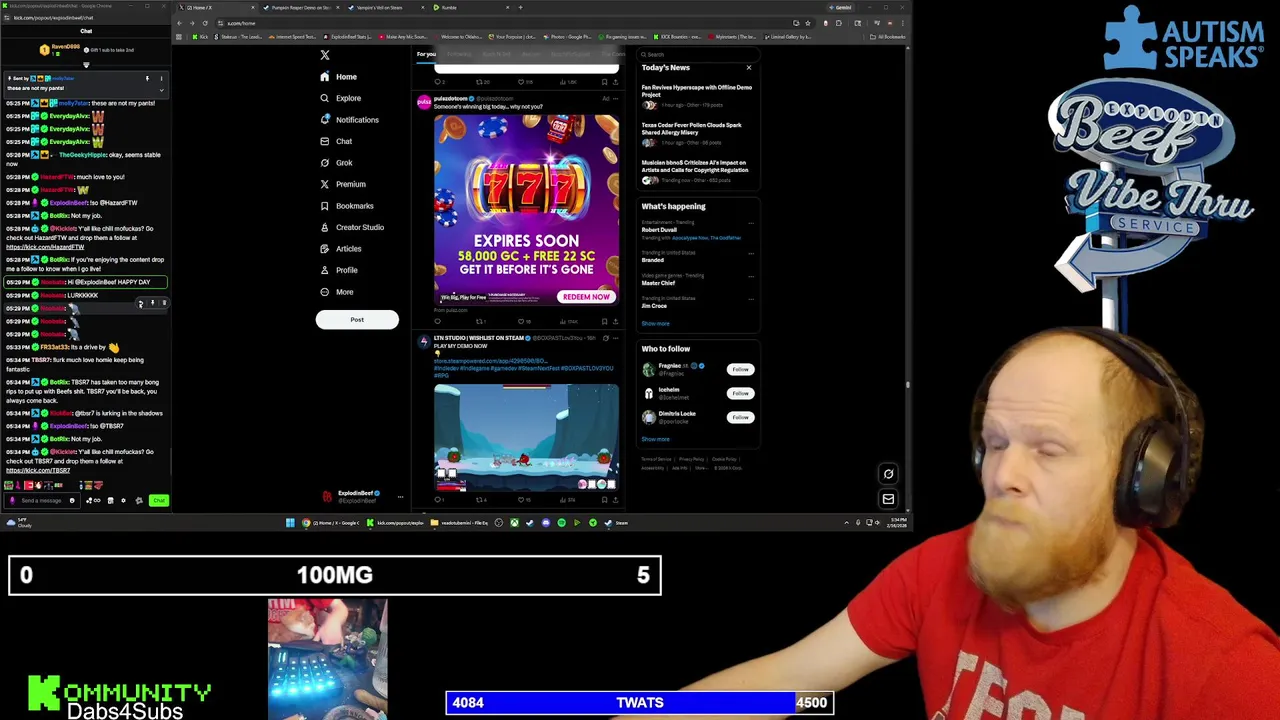
Task: Open More menu in X sidebar
Action: tap(336, 292)
